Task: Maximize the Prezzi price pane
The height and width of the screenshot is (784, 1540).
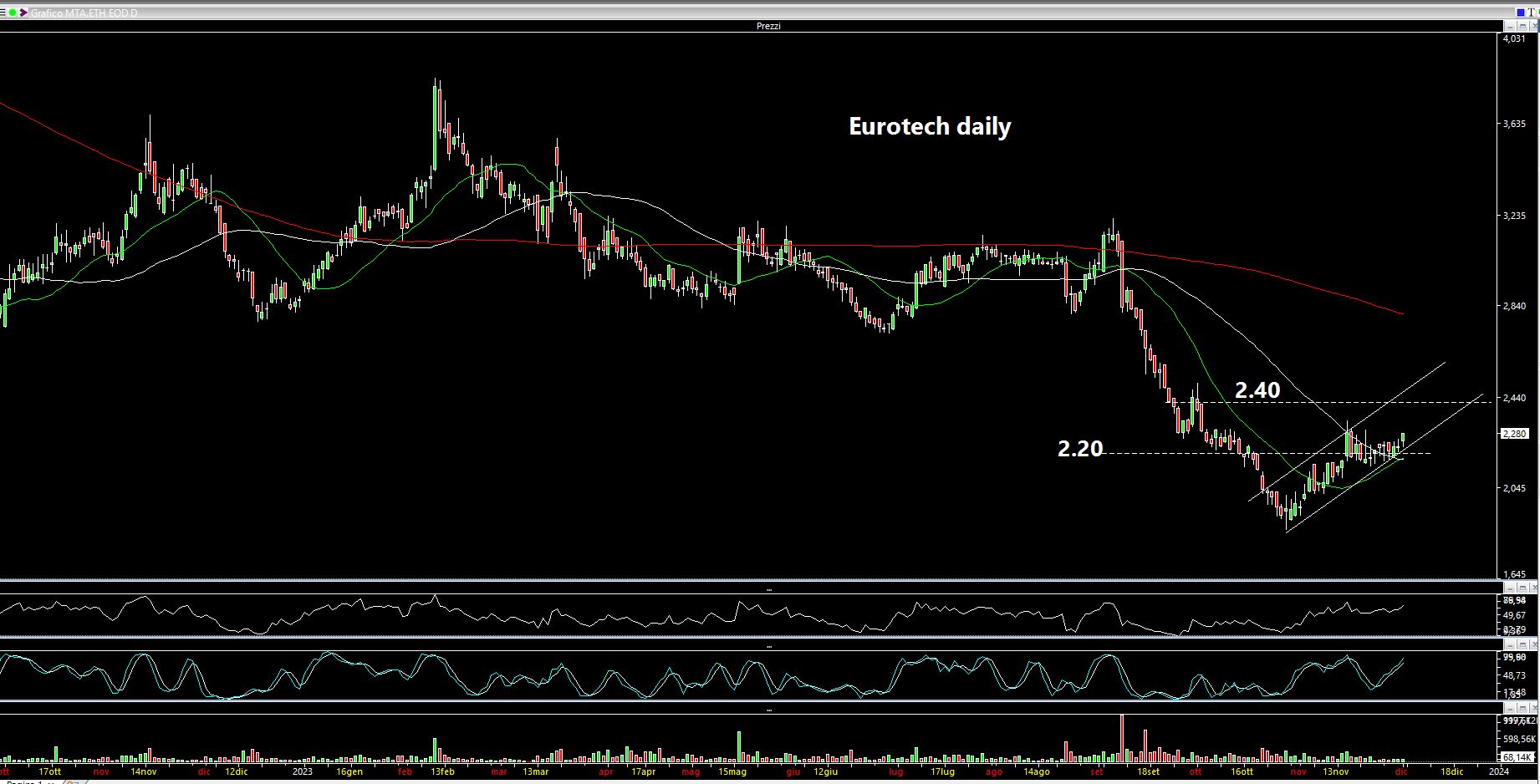Action: point(1522,26)
